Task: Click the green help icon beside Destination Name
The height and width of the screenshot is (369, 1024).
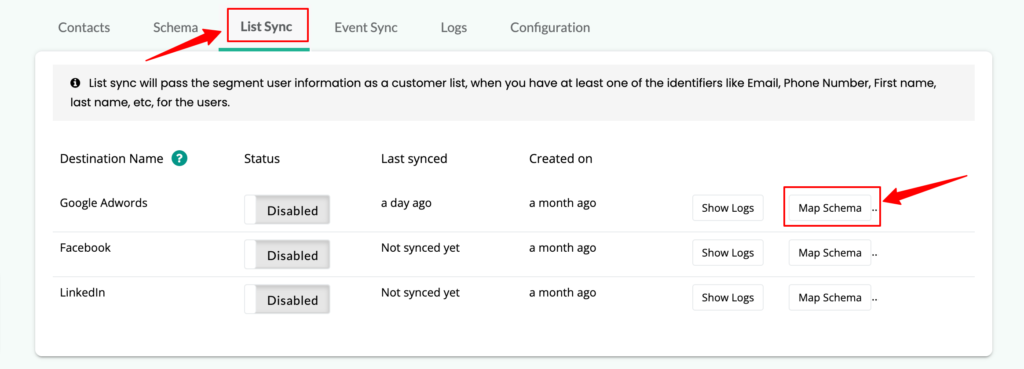Action: [x=180, y=158]
